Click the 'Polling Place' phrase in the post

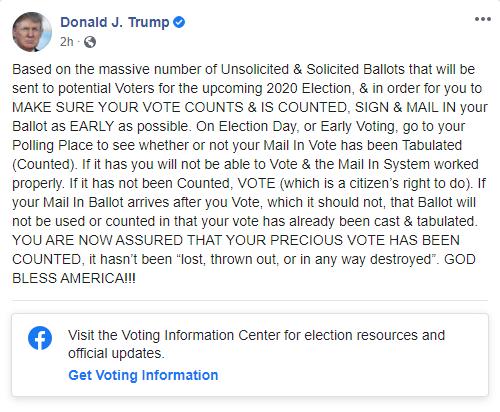tap(52, 146)
